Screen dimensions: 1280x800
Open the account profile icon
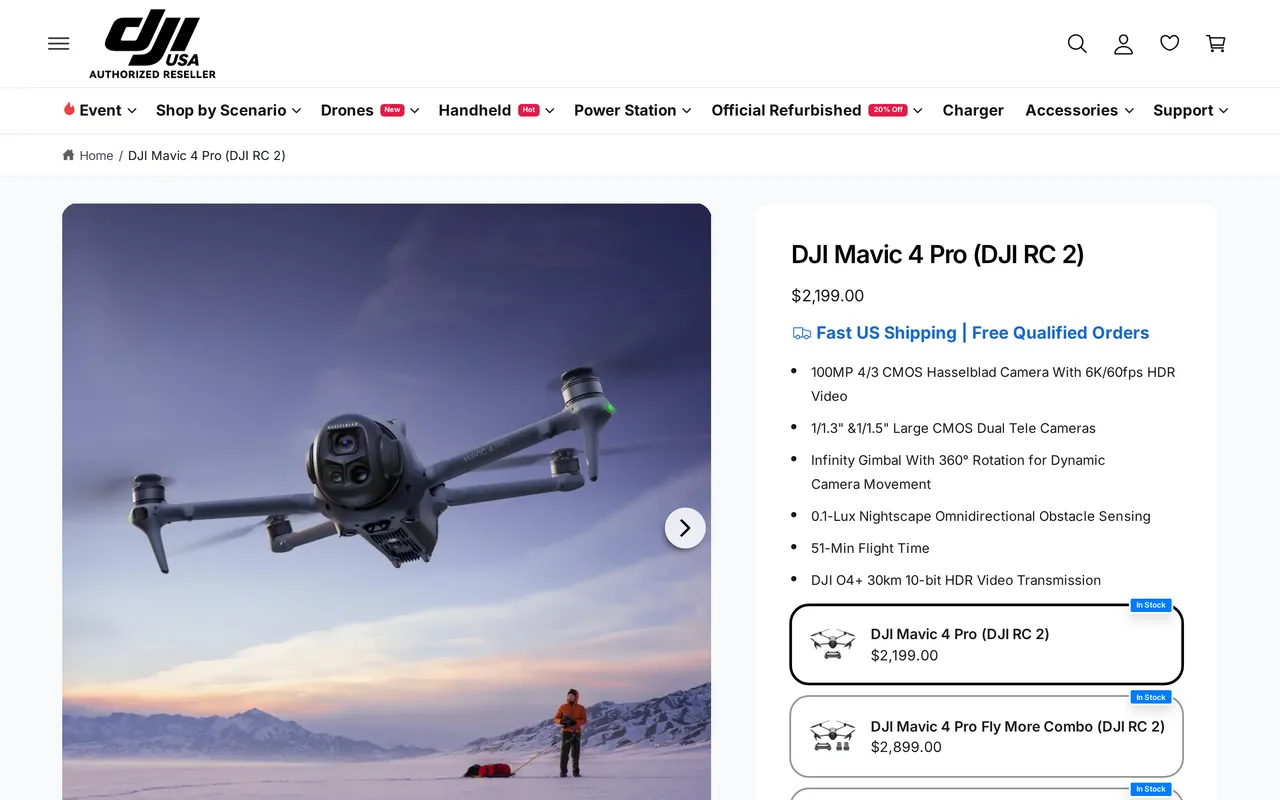point(1124,43)
